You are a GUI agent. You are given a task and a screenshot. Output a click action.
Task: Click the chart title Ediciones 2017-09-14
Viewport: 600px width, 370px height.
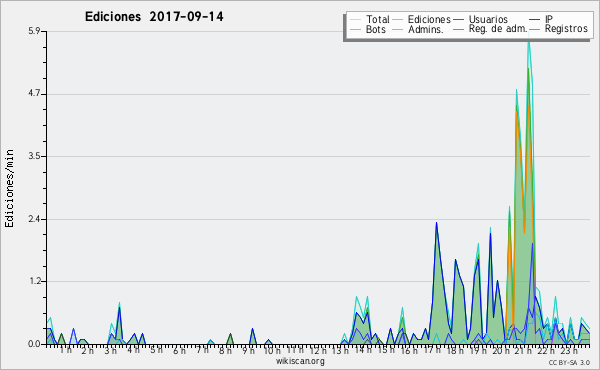coord(154,17)
